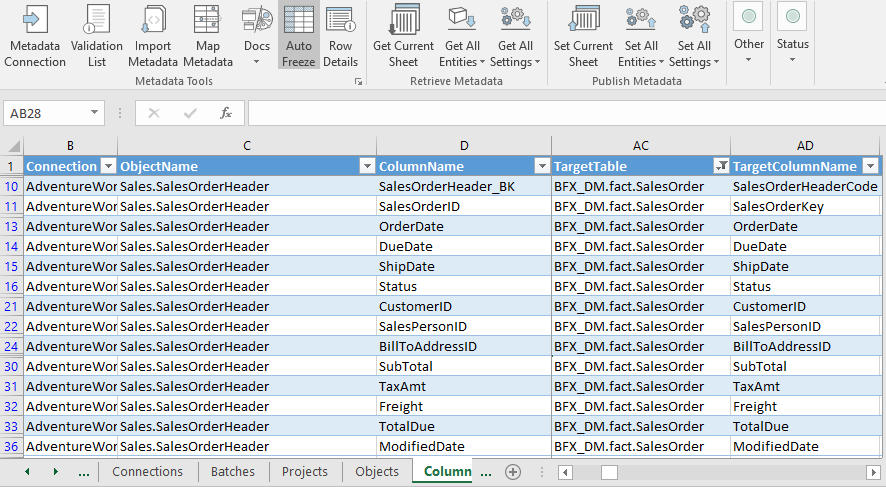Click the TaxAmt ColumnName cell
886x487 pixels.
(x=464, y=386)
